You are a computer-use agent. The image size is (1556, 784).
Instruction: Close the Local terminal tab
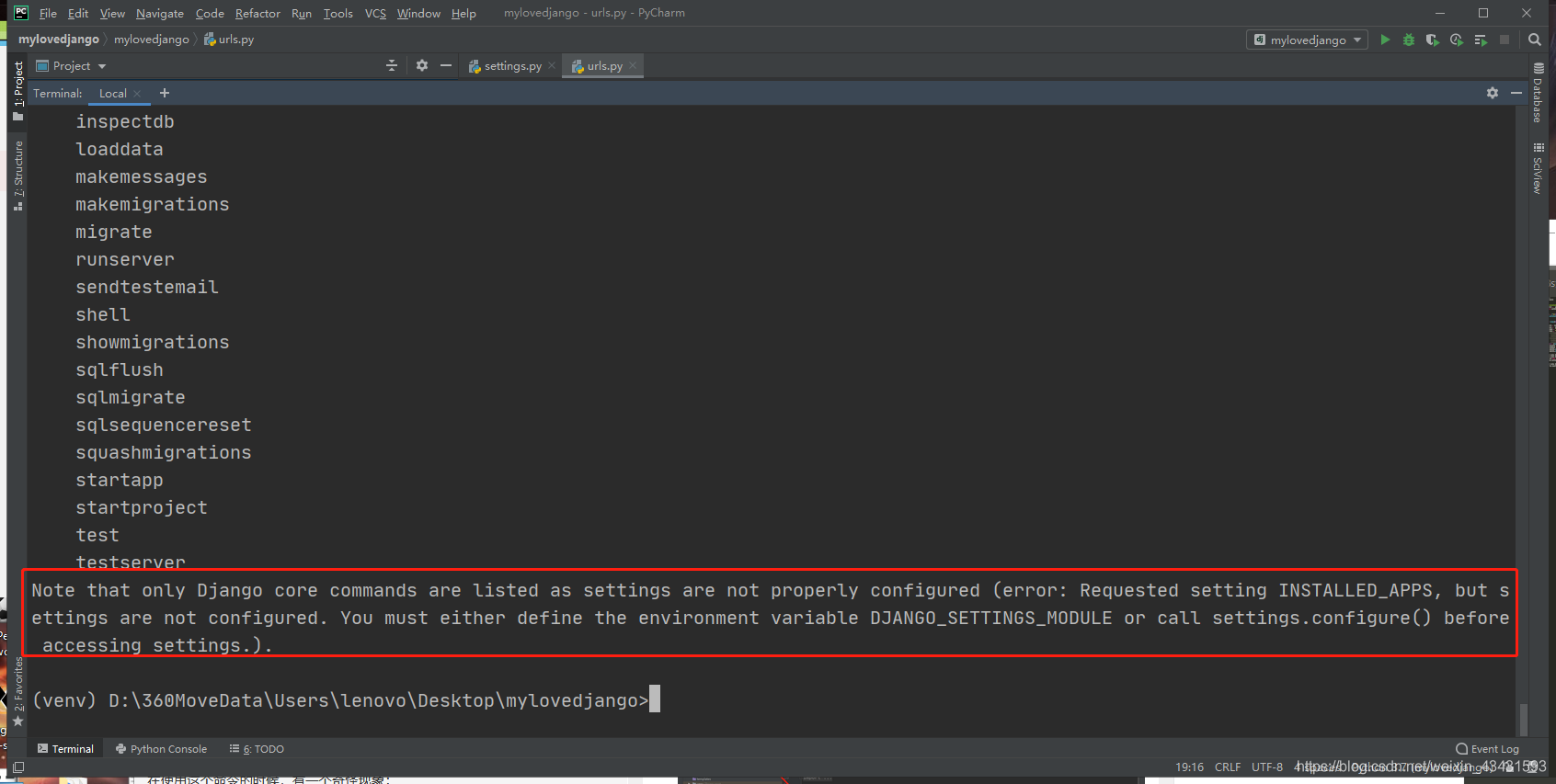coord(138,94)
